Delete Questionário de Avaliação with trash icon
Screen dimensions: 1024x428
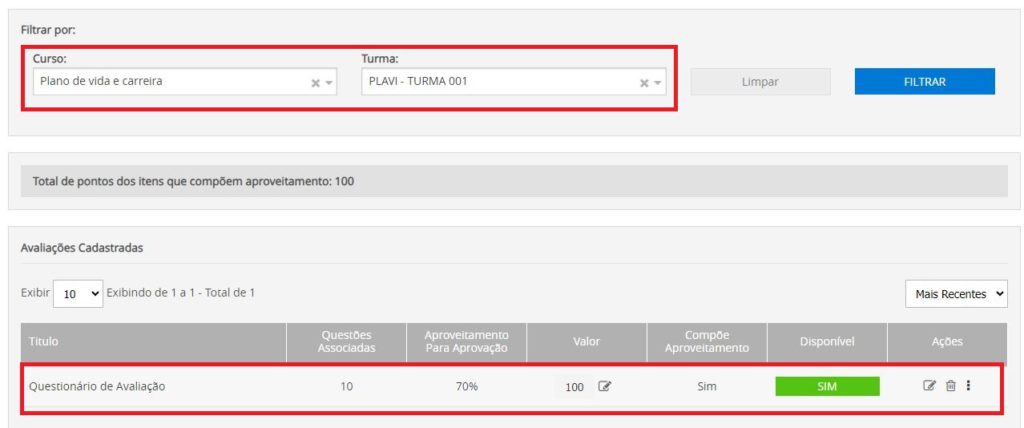(x=950, y=386)
